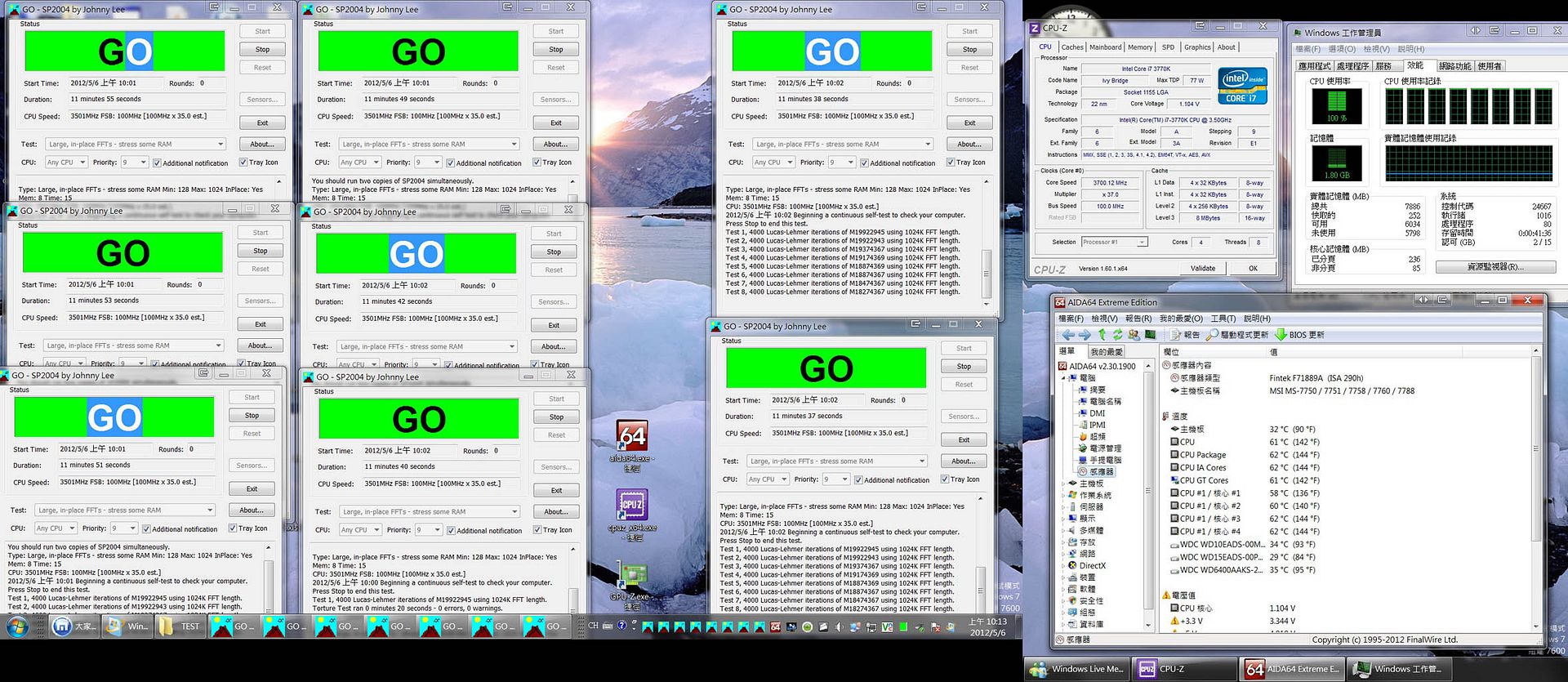The height and width of the screenshot is (682, 1568).
Task: Open AIDA64 驅動程式更新 driver update
Action: [x=1237, y=335]
